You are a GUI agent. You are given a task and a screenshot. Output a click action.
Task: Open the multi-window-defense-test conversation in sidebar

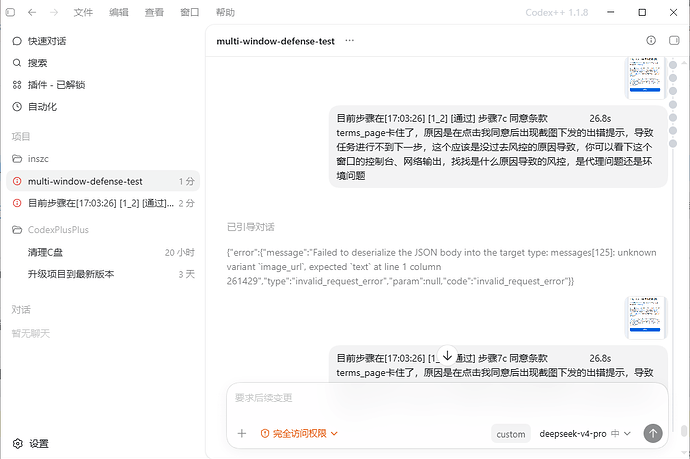[x=103, y=181]
